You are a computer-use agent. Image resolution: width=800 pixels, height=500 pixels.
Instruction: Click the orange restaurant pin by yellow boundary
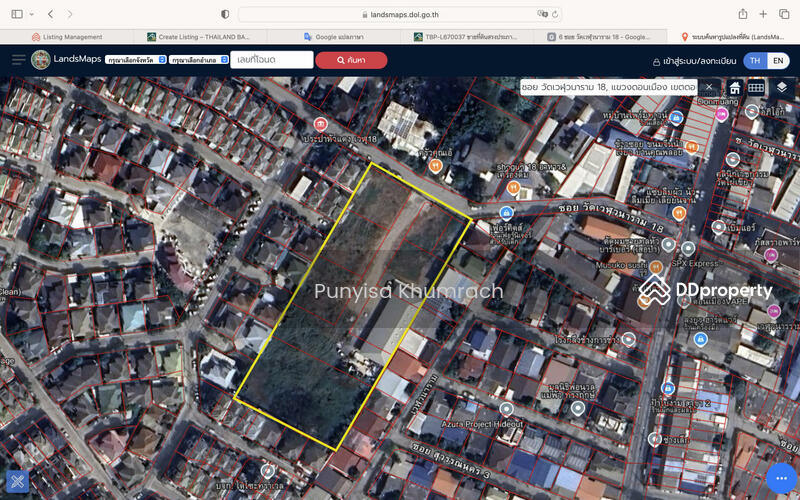[435, 166]
